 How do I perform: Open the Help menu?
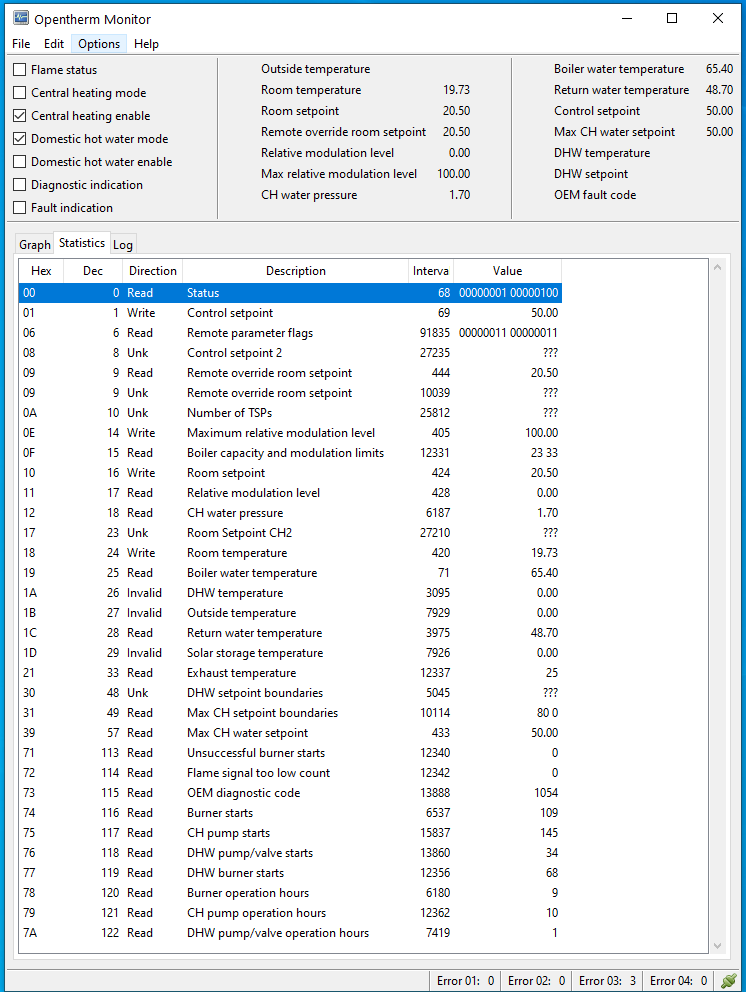(x=146, y=44)
